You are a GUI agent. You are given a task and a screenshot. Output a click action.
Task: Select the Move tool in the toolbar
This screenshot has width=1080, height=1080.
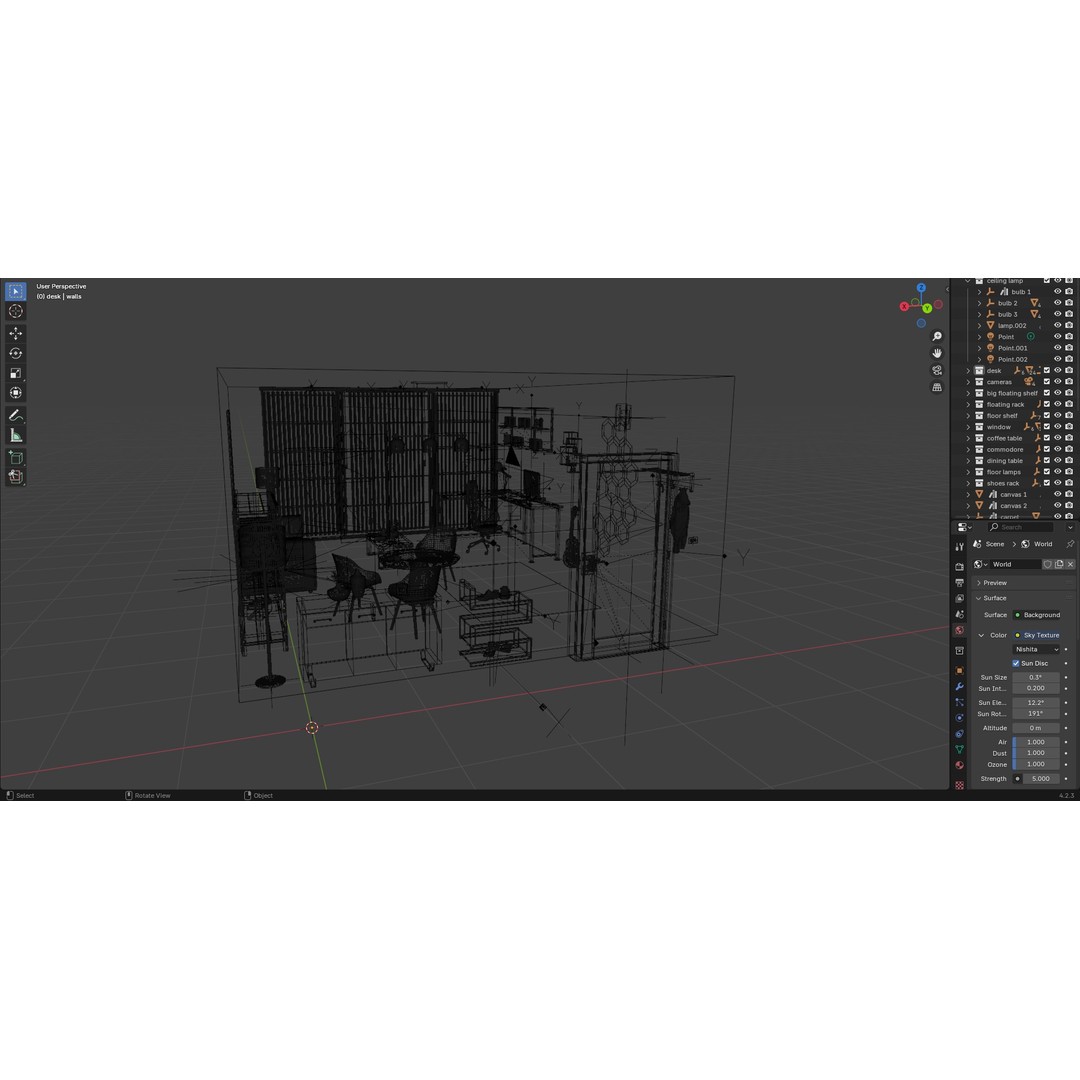pos(15,333)
